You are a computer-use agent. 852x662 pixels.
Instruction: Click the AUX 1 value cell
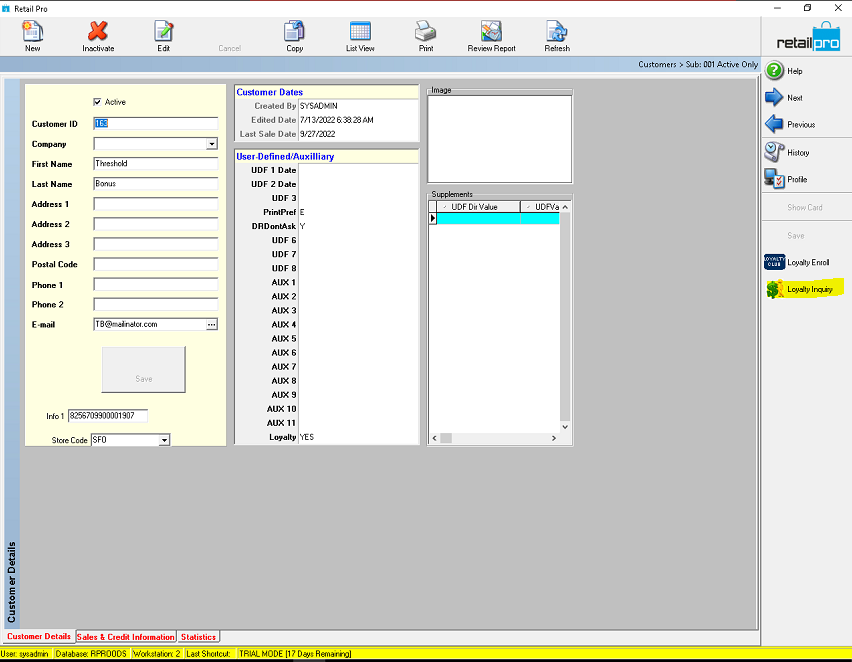[358, 283]
